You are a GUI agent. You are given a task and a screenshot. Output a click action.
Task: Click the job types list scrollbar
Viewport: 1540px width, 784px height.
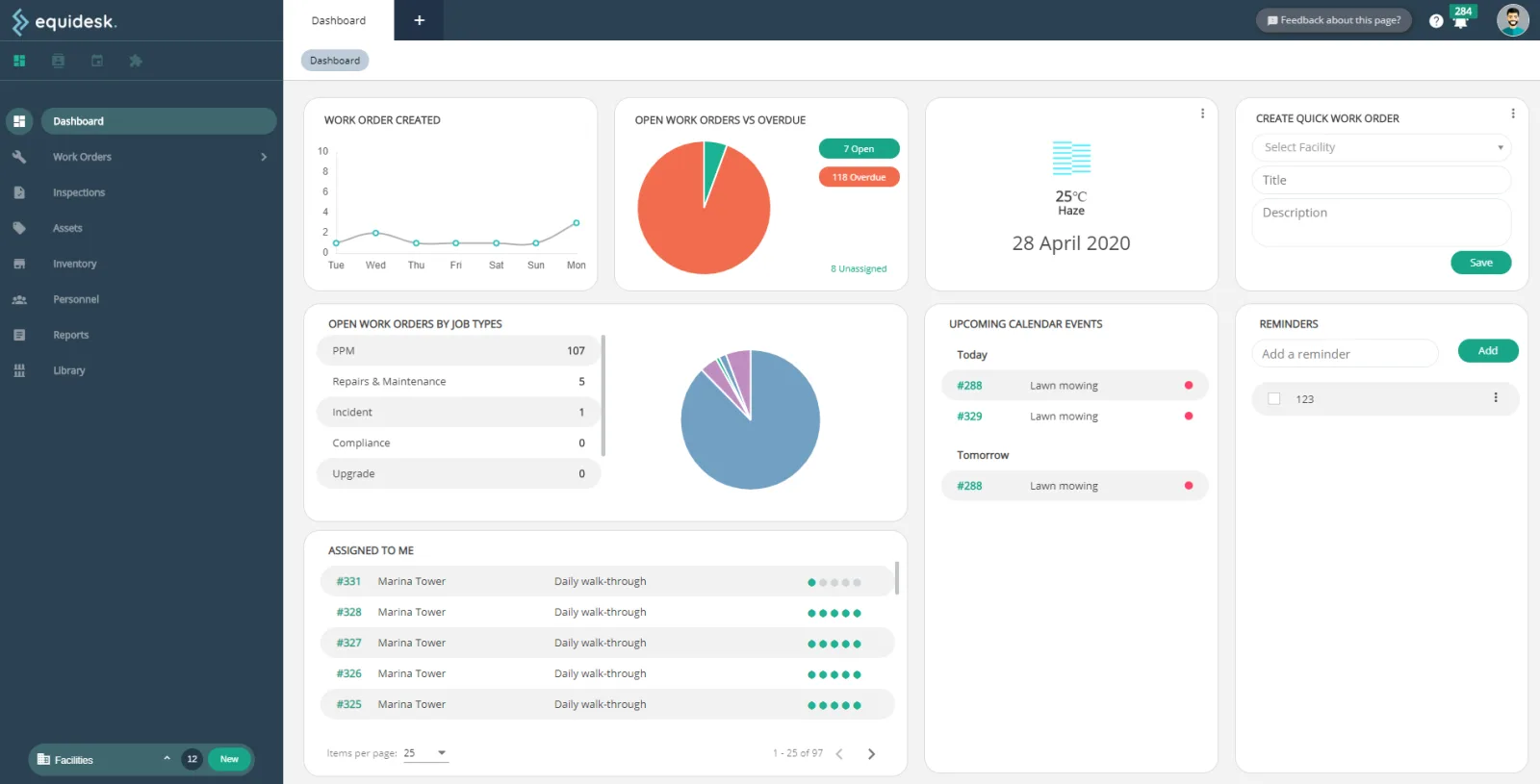click(x=603, y=395)
